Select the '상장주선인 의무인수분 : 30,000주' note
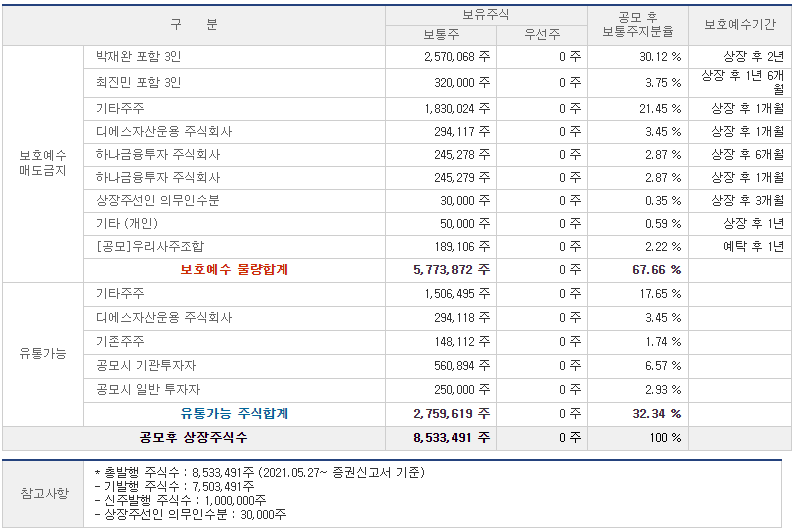The height and width of the screenshot is (529, 795). (190, 515)
